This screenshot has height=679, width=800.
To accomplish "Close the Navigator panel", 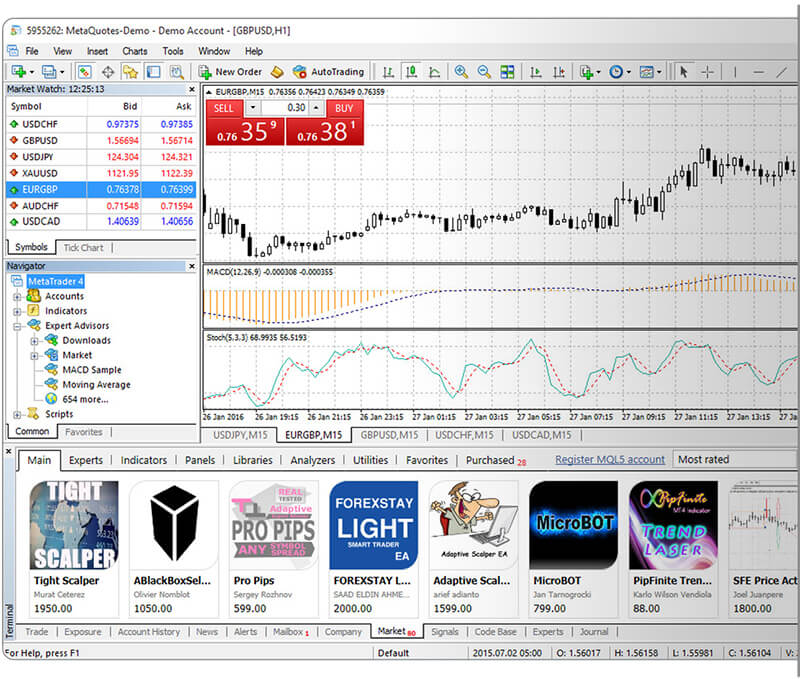I will (x=192, y=266).
